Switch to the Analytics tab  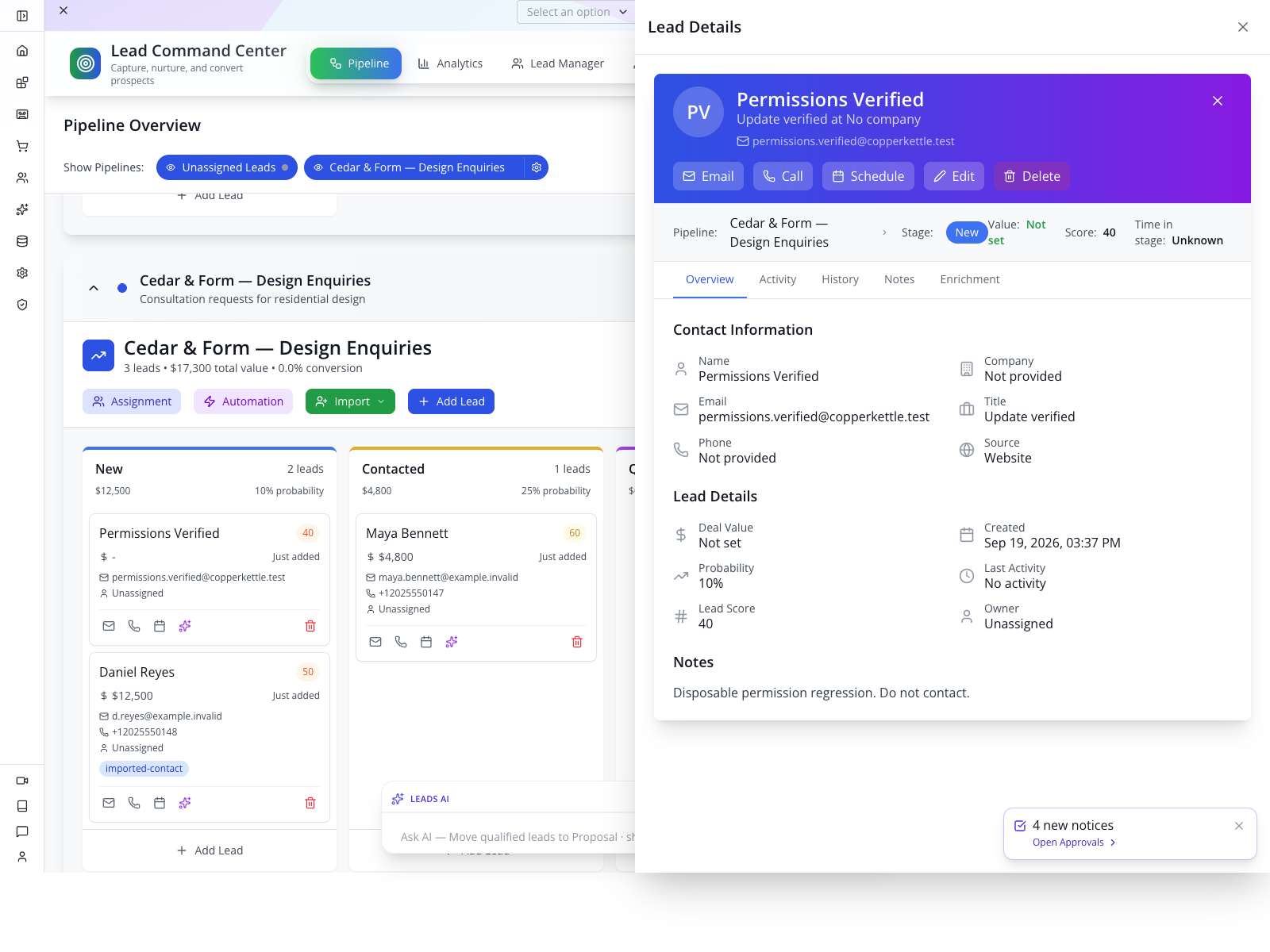click(450, 63)
